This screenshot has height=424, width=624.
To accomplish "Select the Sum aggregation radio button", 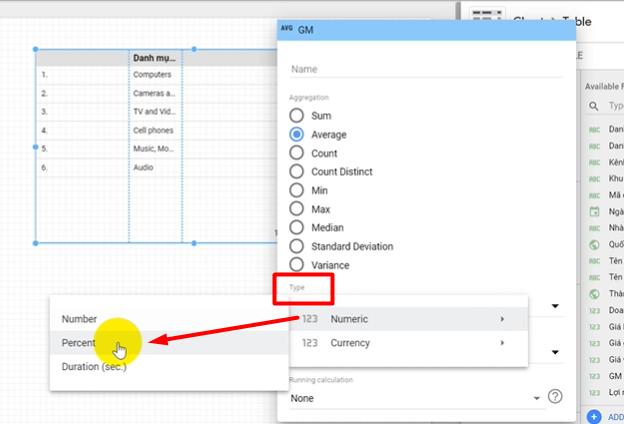I will tap(296, 115).
